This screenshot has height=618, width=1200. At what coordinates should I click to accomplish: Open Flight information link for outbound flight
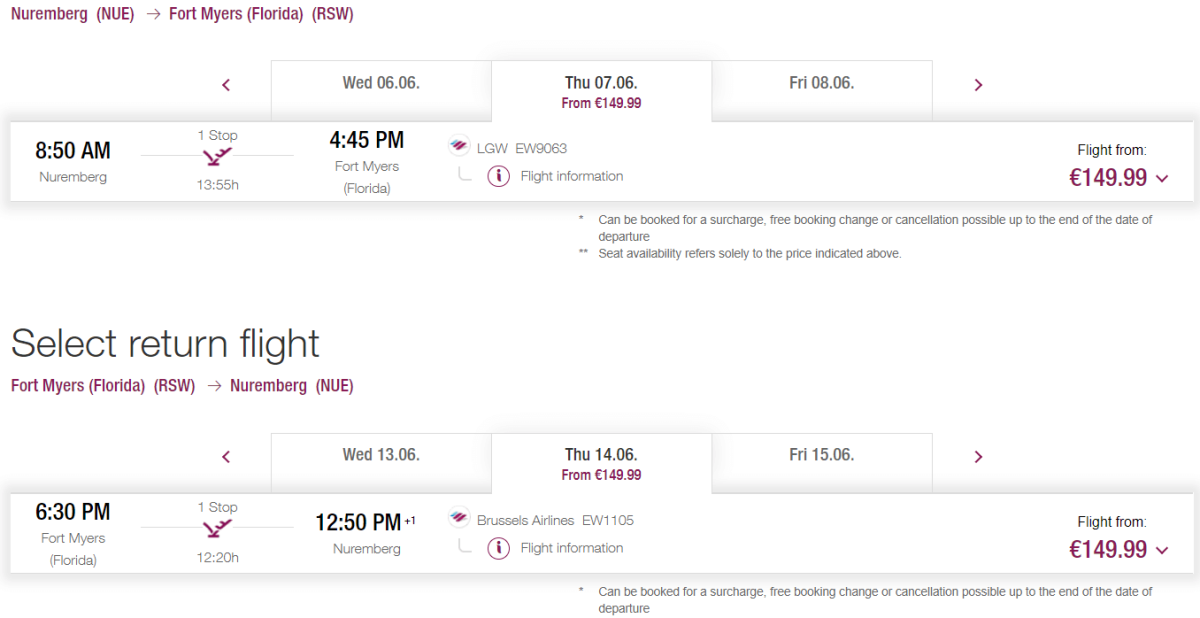click(571, 177)
